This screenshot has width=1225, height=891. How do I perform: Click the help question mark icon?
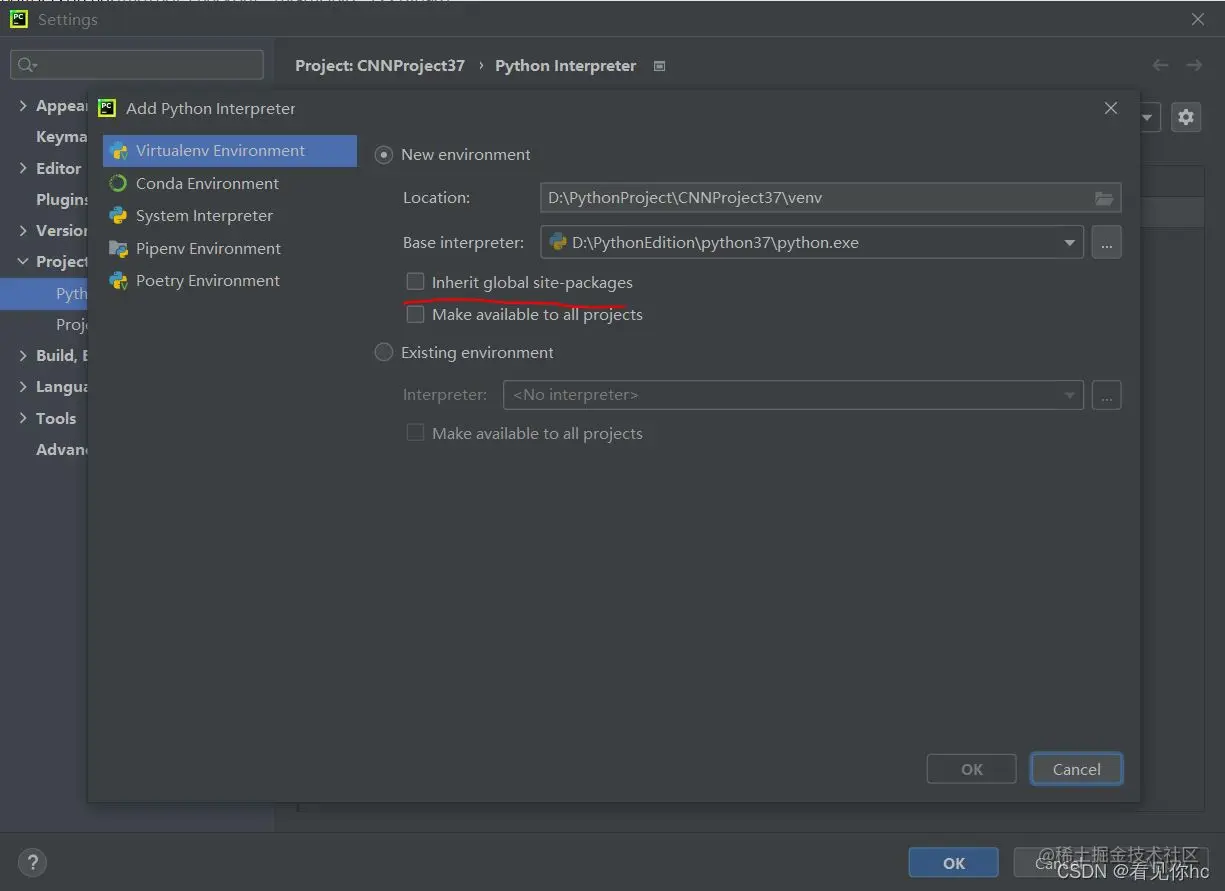(32, 862)
